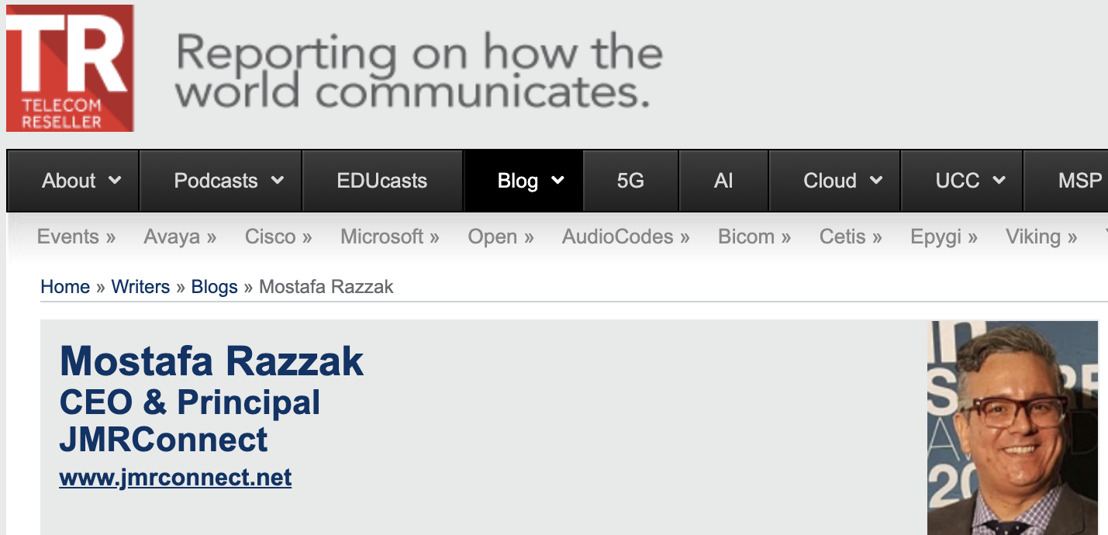This screenshot has width=1108, height=535.
Task: Open the MSP navigation item
Action: click(x=1066, y=181)
